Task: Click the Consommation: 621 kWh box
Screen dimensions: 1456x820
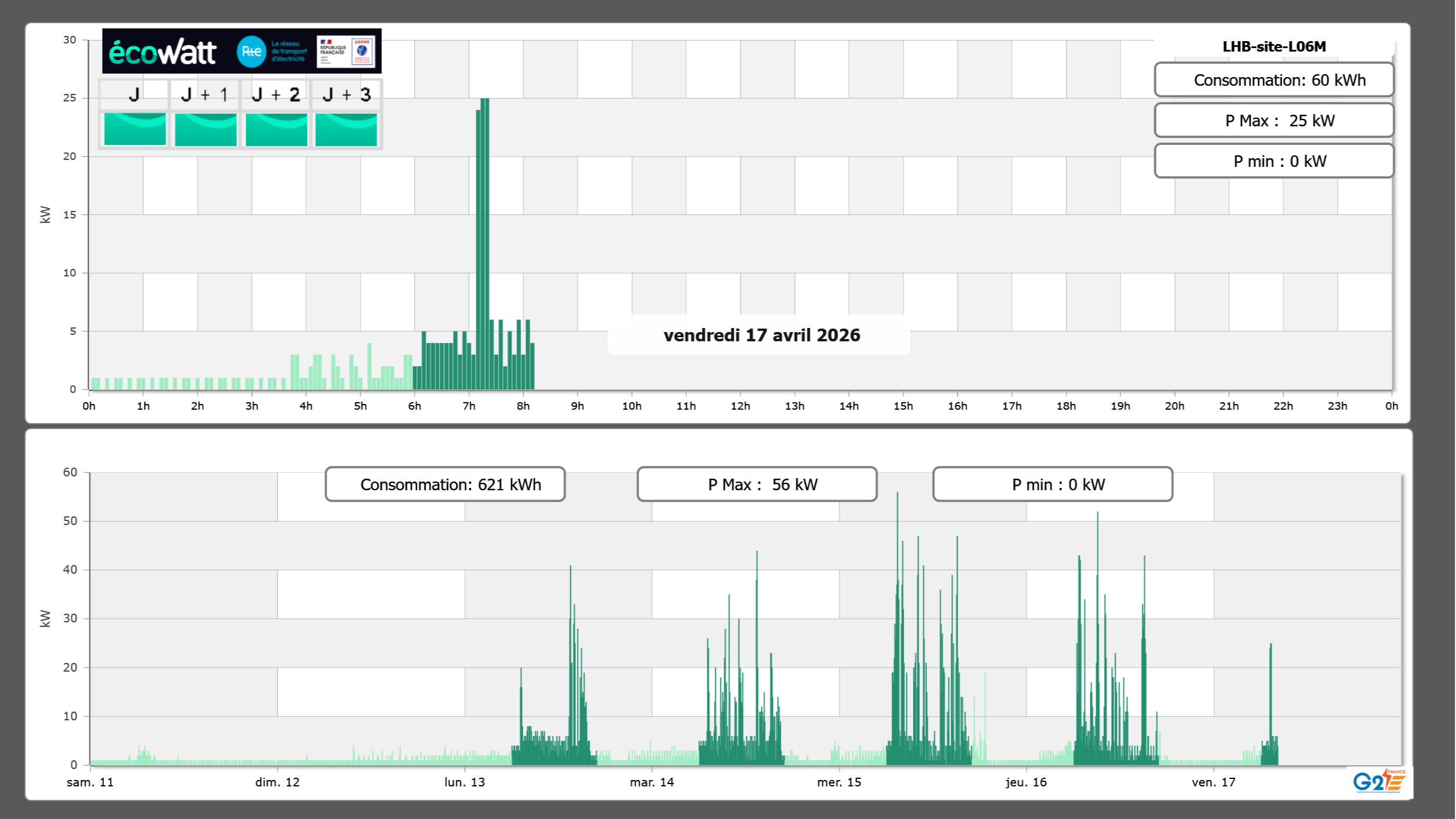Action: click(445, 484)
